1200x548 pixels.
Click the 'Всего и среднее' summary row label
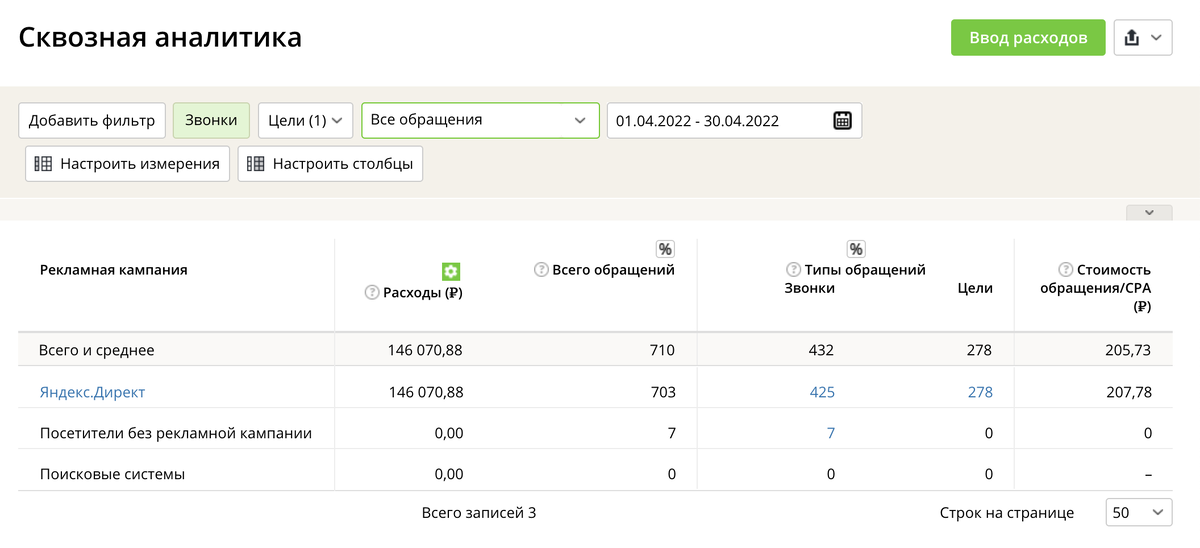pos(97,350)
